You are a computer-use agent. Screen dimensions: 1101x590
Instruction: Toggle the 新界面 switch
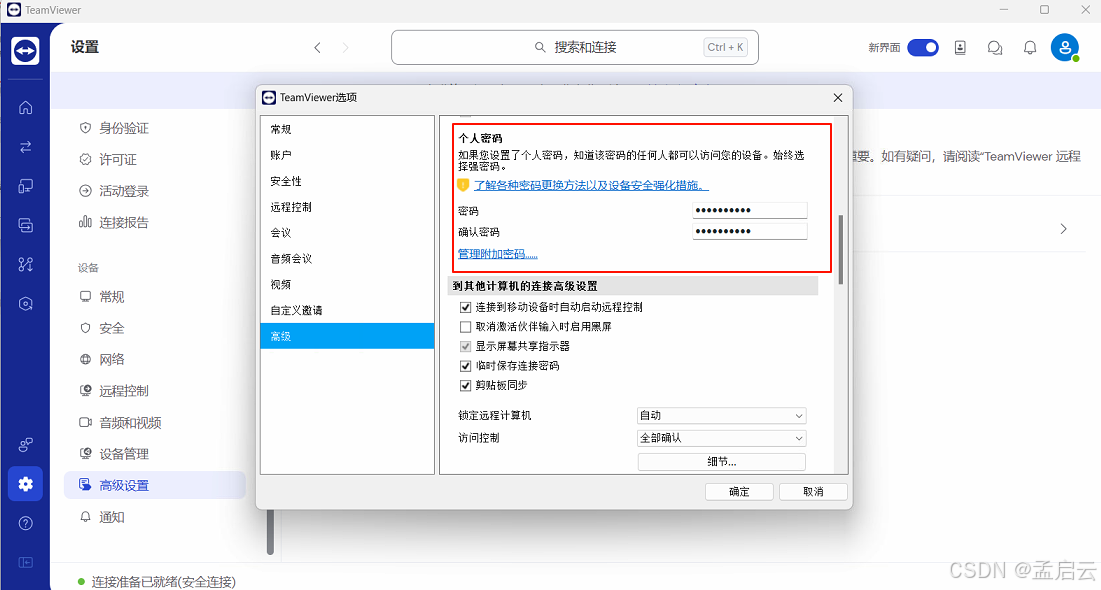click(923, 48)
